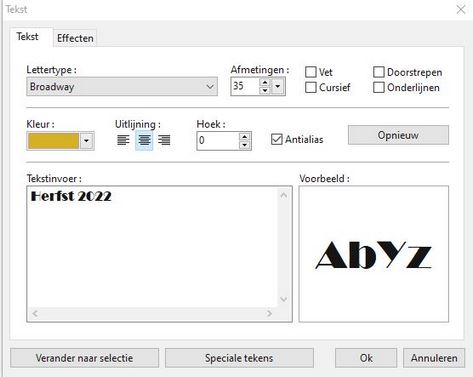Open the Afmetingen size dropdown arrow

point(277,87)
